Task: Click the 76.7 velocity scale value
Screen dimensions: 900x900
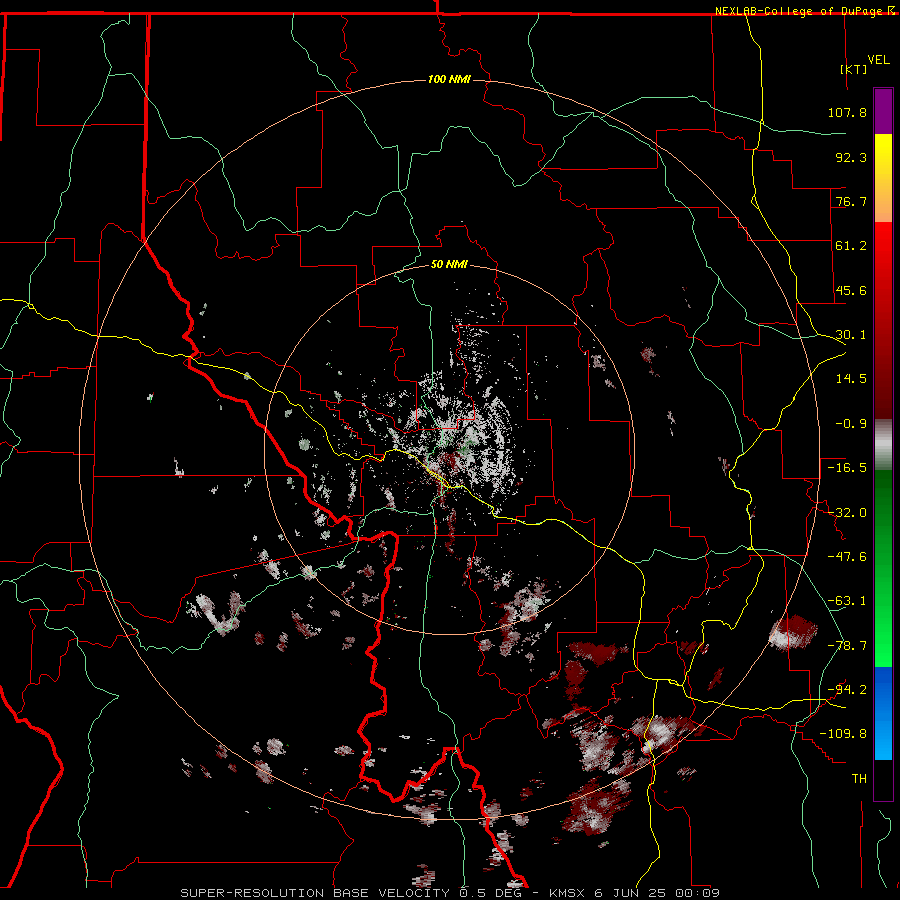Action: (851, 201)
